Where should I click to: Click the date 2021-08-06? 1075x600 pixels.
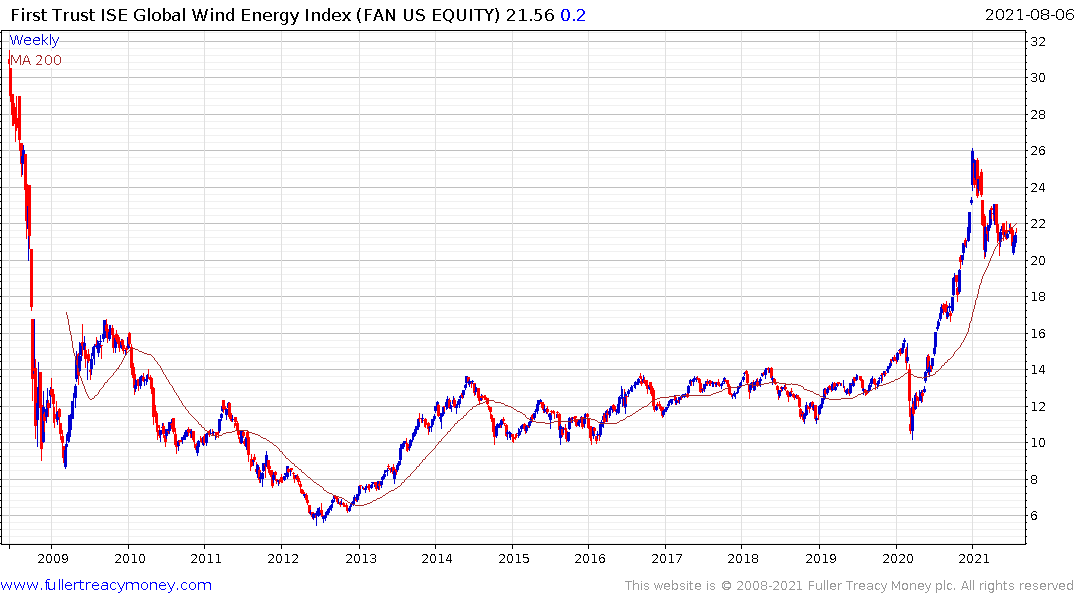click(1029, 15)
